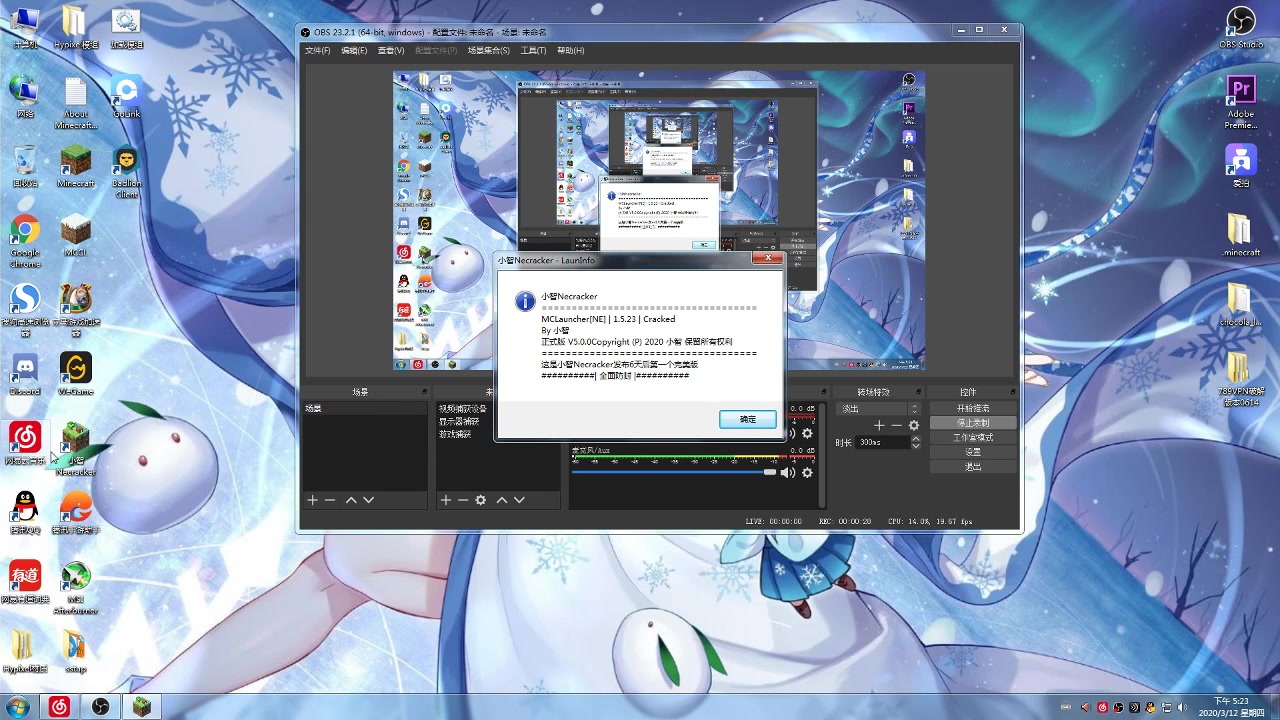Open source properties with the gear icon
The image size is (1280, 720).
pos(481,500)
